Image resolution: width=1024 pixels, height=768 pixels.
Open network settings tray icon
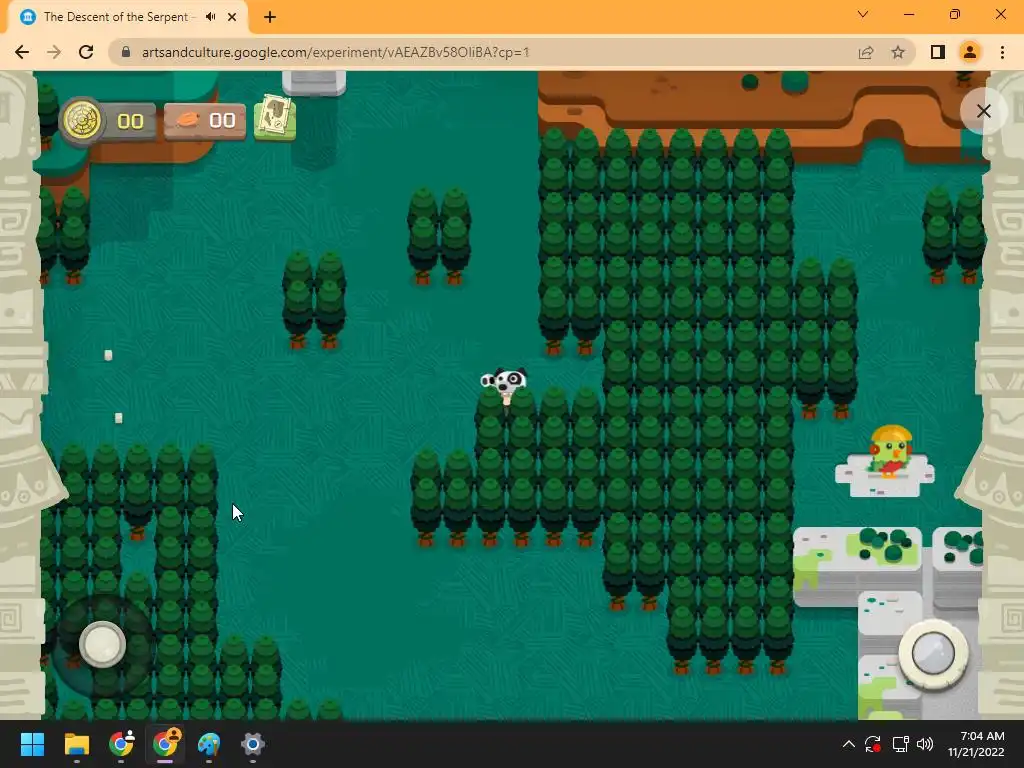point(901,744)
